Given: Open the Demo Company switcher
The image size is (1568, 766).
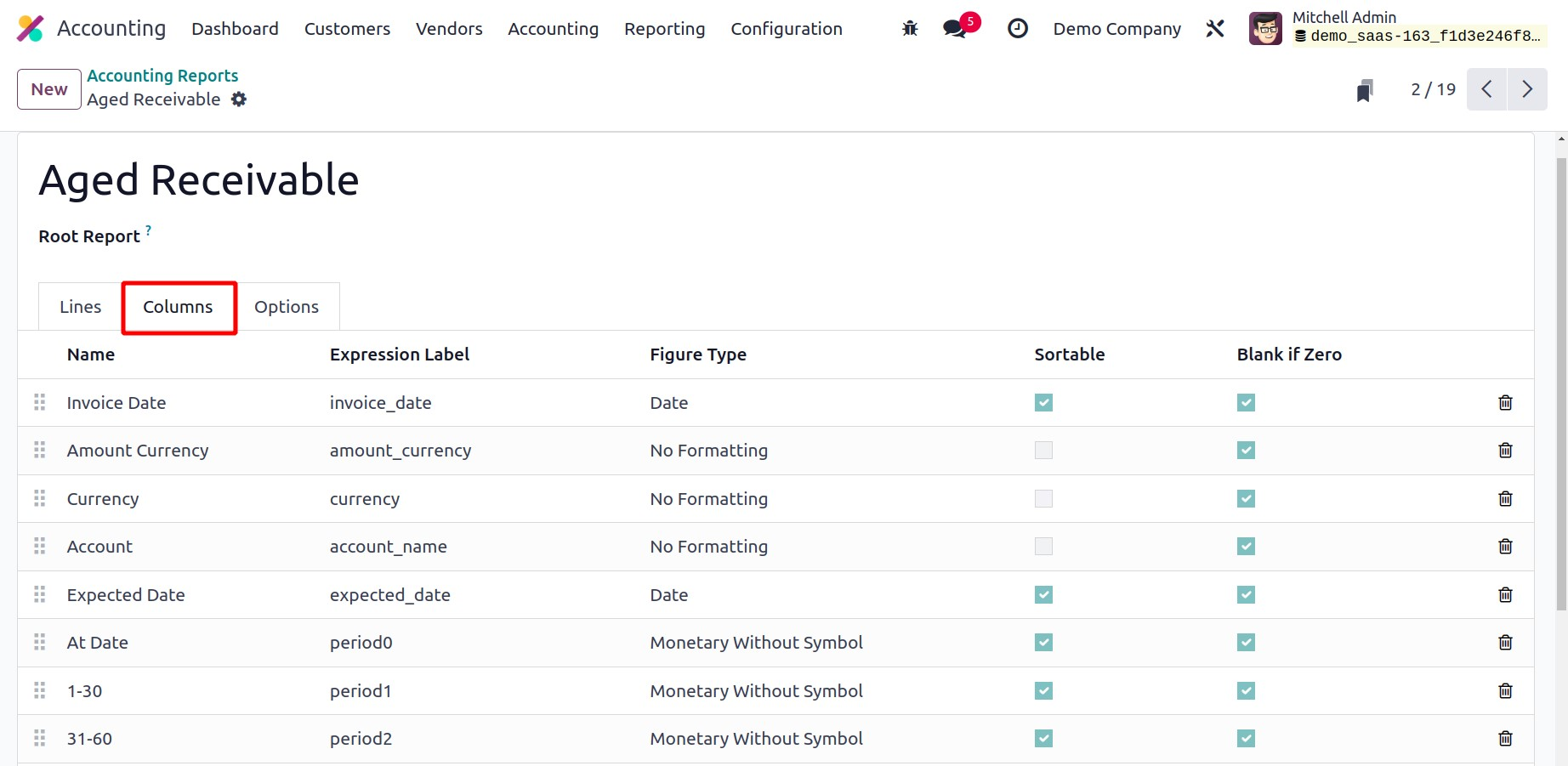Looking at the screenshot, I should [1116, 29].
